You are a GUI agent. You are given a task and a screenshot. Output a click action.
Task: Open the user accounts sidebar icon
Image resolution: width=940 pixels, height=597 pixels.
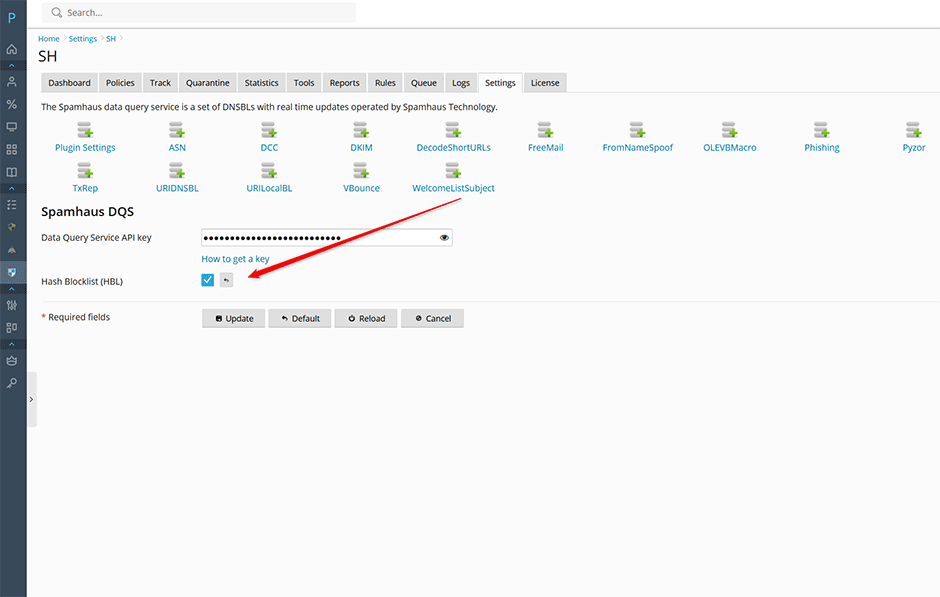pyautogui.click(x=11, y=82)
